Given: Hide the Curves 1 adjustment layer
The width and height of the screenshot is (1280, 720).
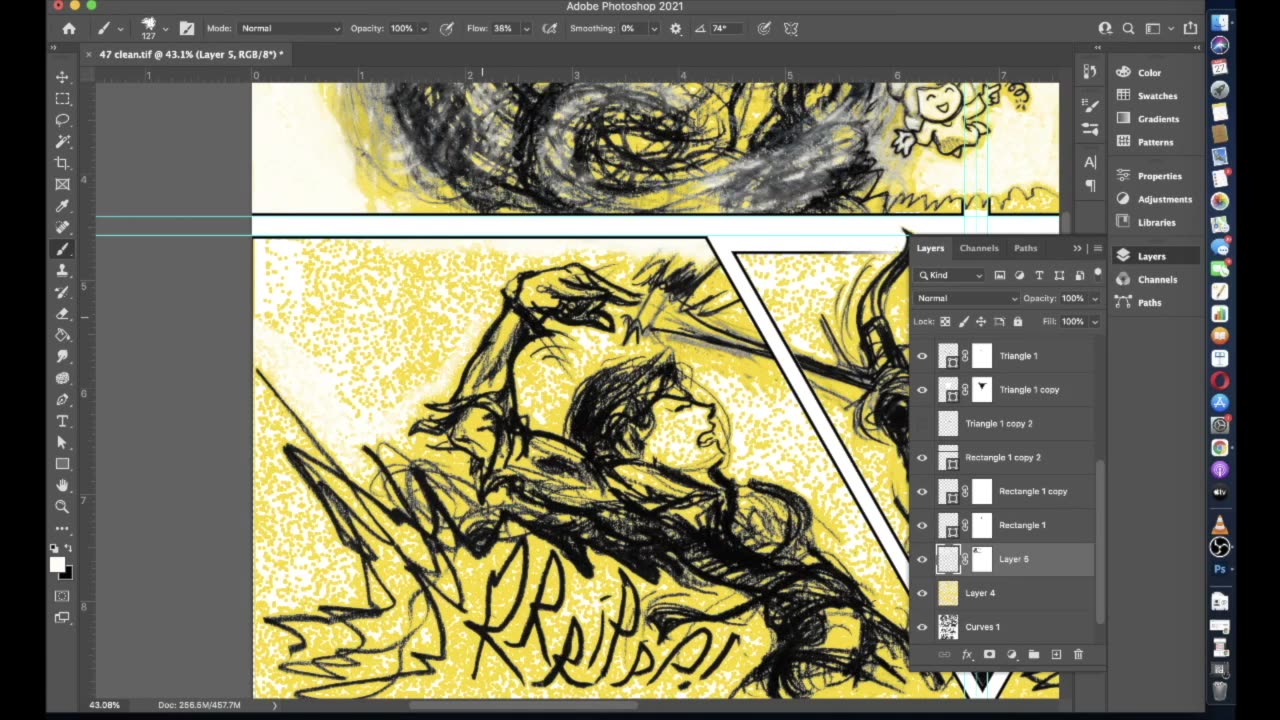Looking at the screenshot, I should pyautogui.click(x=922, y=627).
